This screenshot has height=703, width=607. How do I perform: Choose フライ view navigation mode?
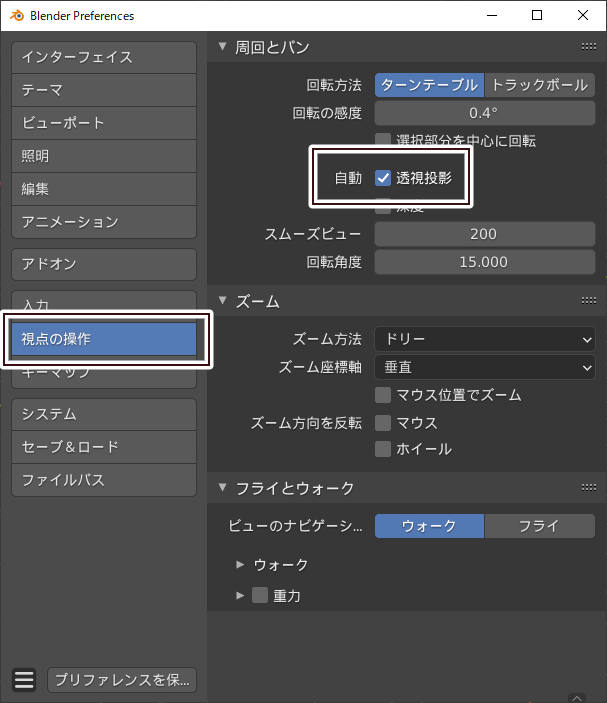[x=540, y=526]
